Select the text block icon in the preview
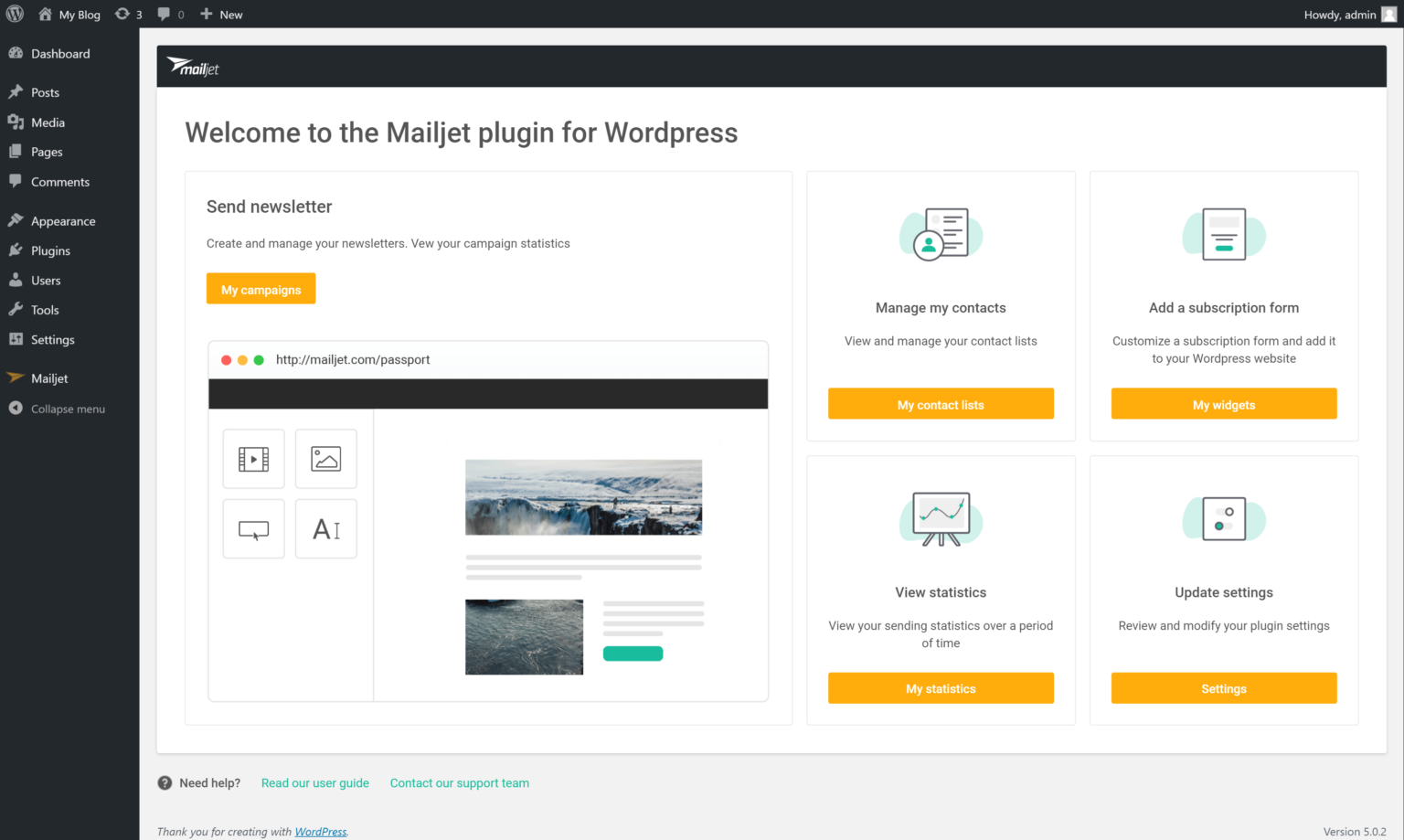Image resolution: width=1404 pixels, height=840 pixels. pos(325,528)
